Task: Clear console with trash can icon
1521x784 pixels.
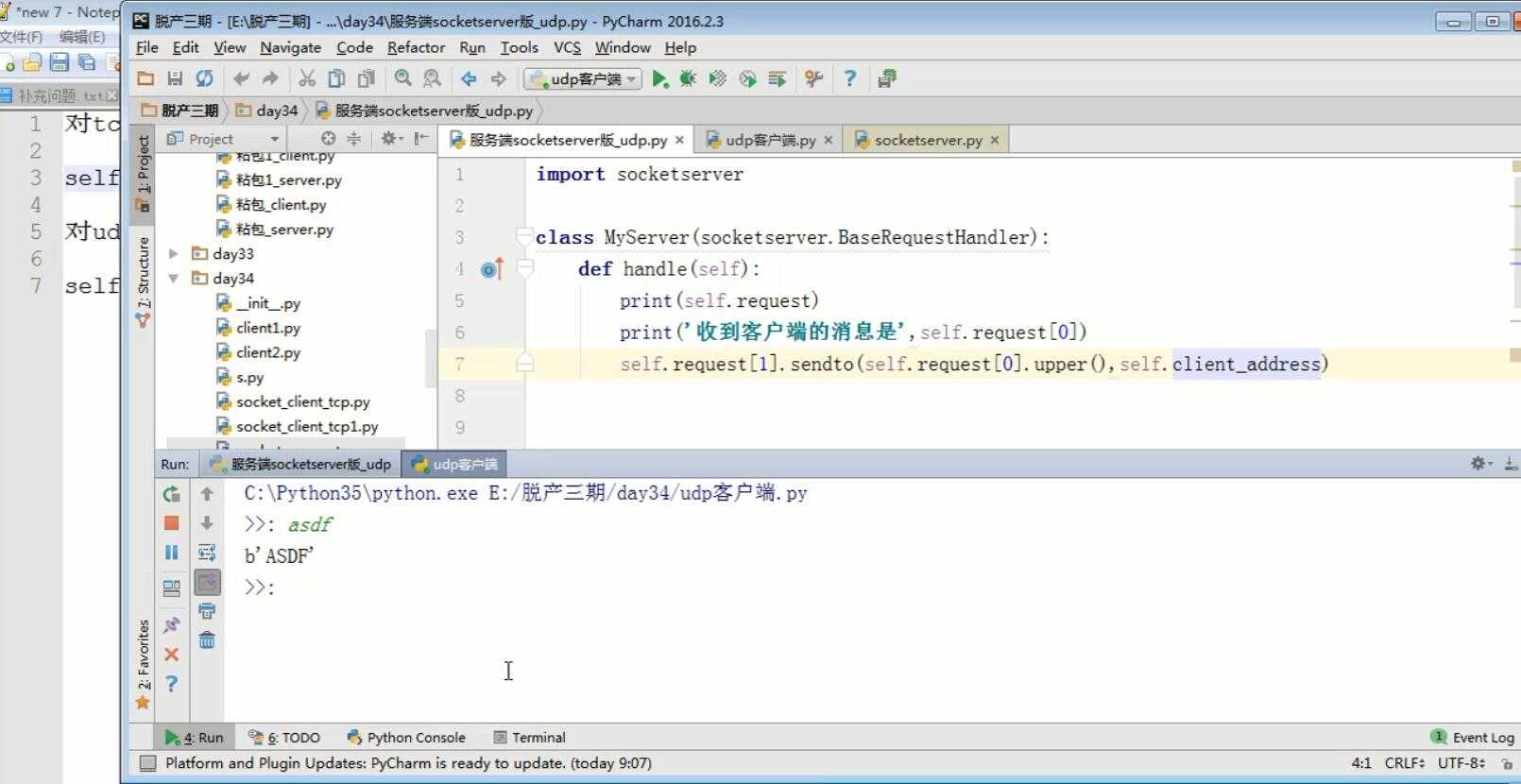Action: [207, 640]
